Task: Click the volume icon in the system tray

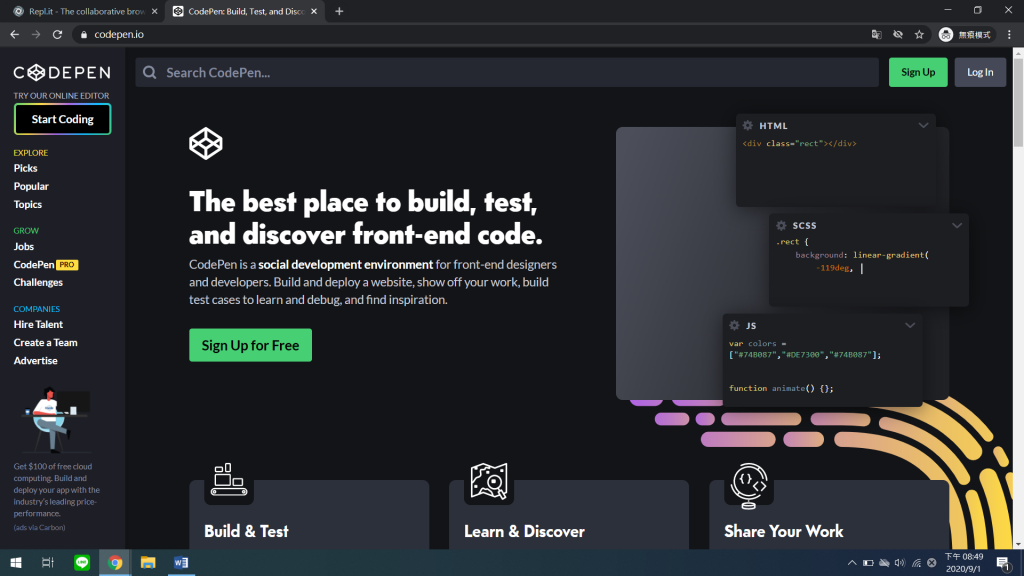Action: pos(900,563)
